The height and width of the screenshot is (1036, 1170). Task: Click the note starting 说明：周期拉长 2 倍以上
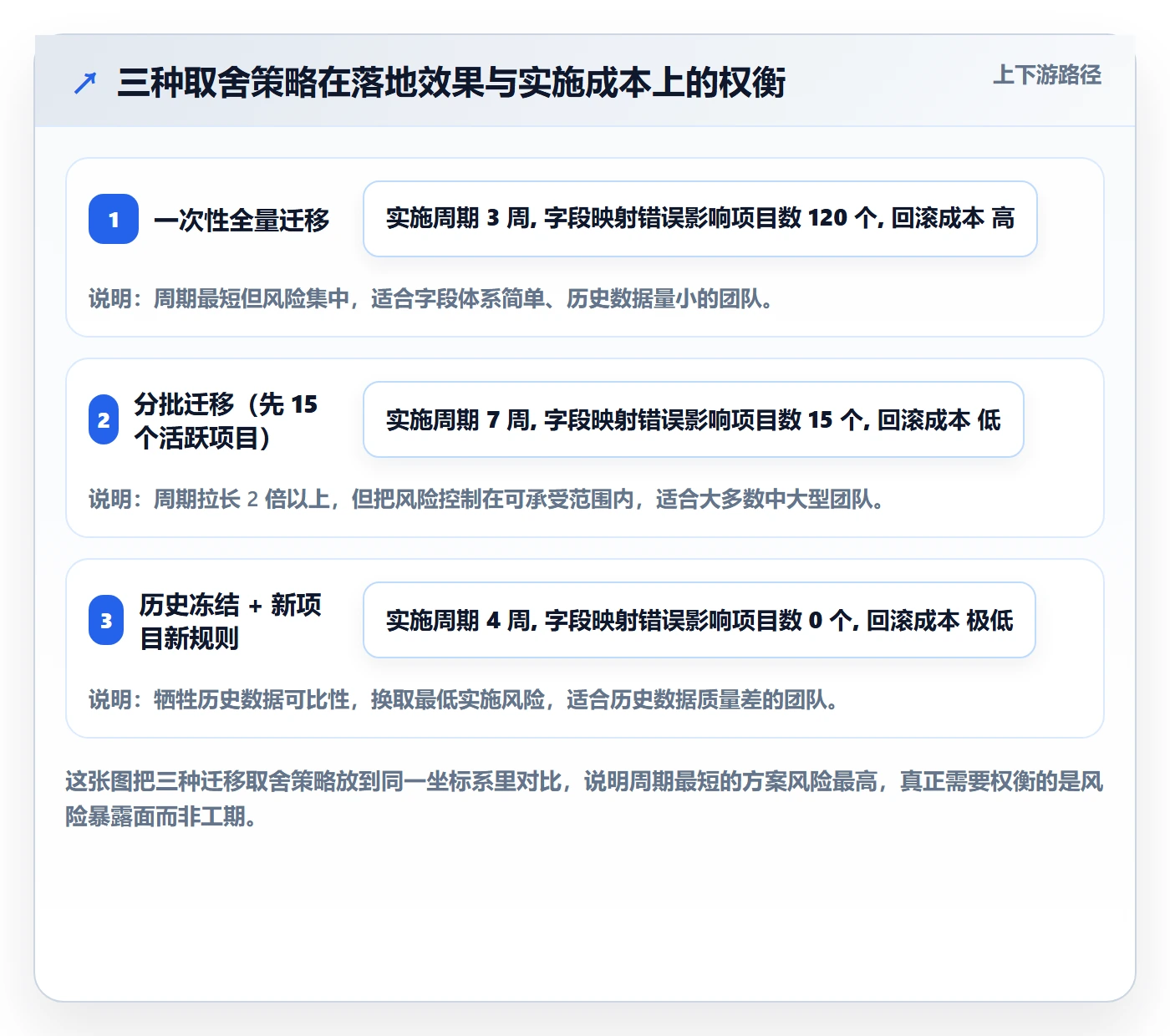coord(486,499)
